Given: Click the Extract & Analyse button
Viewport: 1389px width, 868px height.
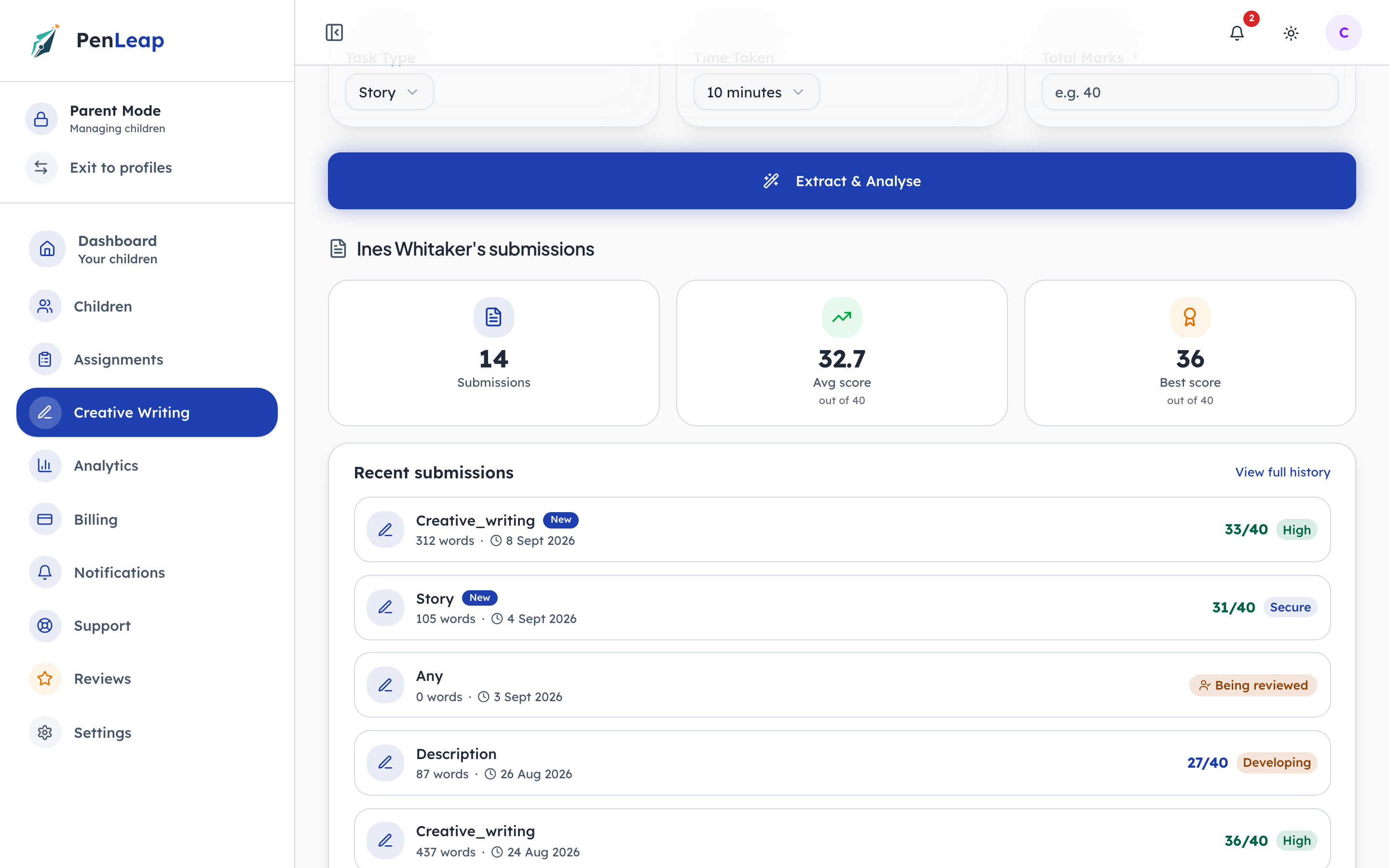Looking at the screenshot, I should point(842,181).
